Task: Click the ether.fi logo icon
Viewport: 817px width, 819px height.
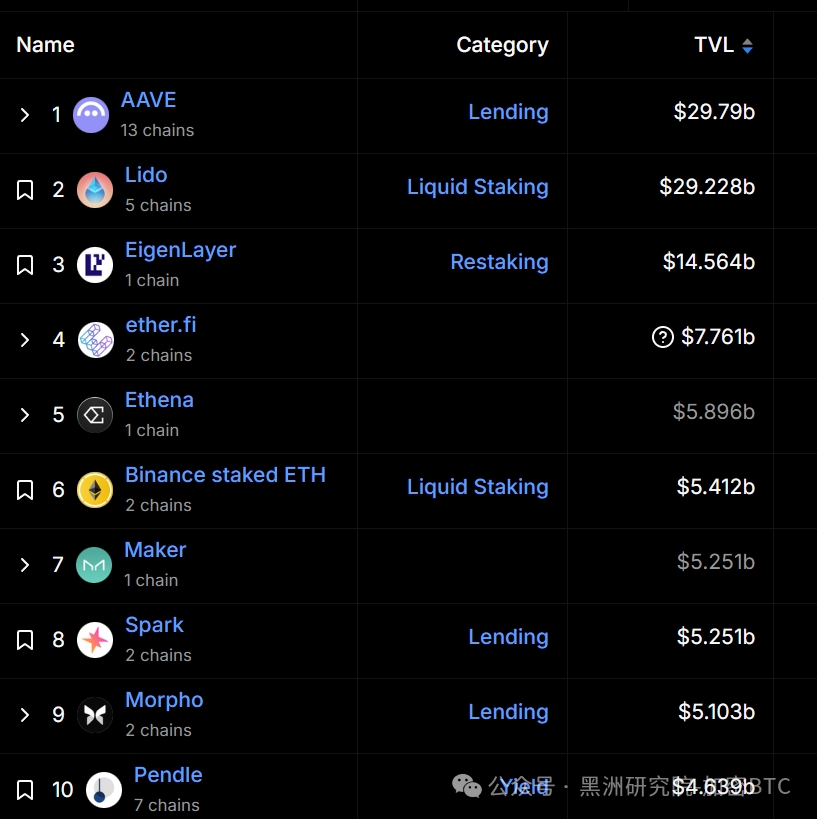Action: click(x=96, y=340)
